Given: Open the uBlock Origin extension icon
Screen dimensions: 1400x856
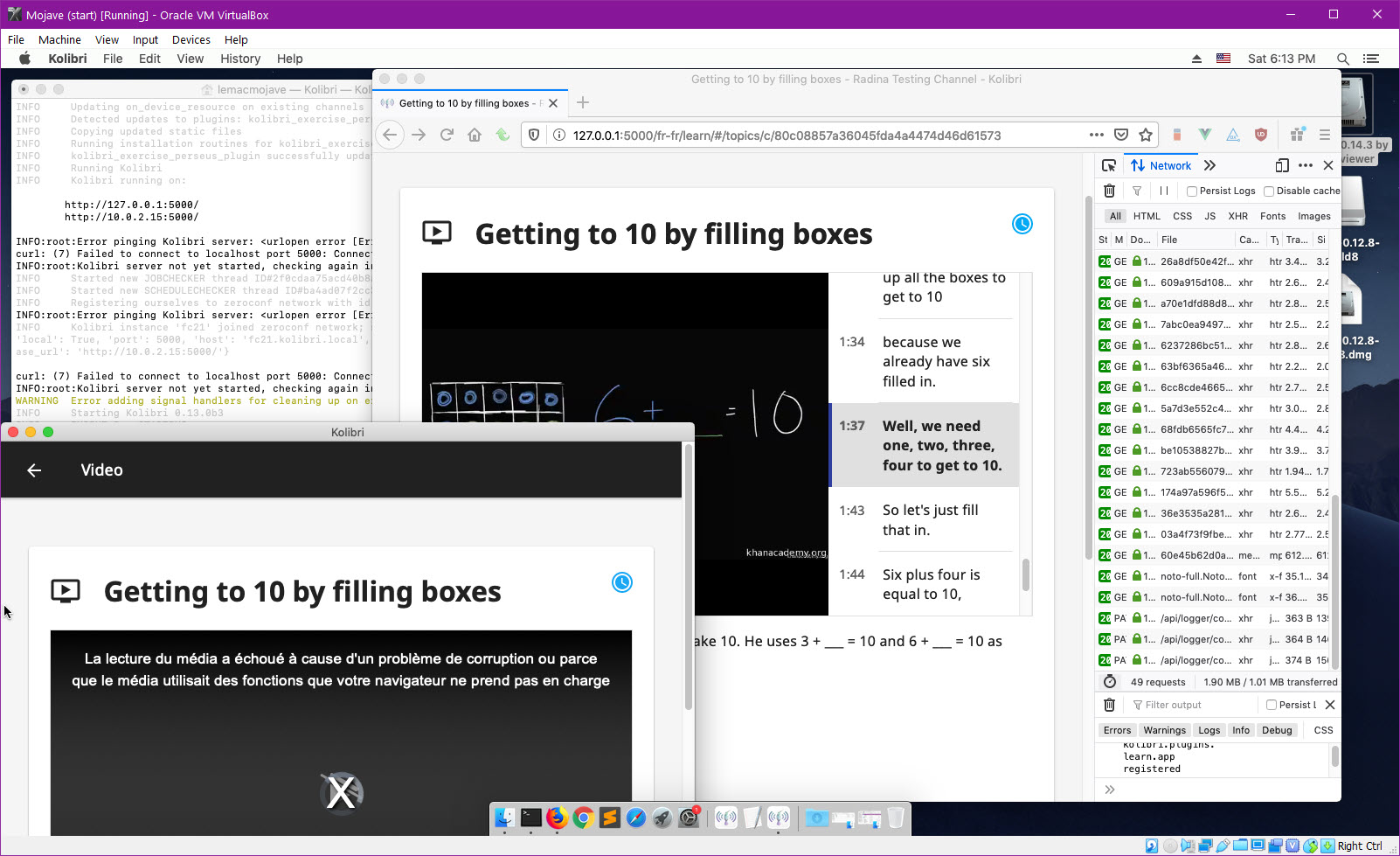Looking at the screenshot, I should (x=1261, y=135).
